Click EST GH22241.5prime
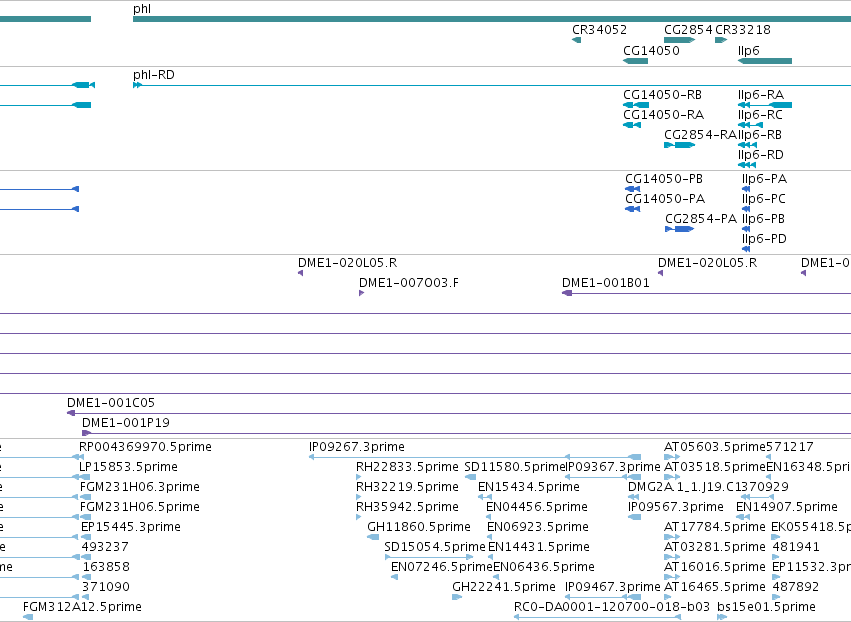This screenshot has height=622, width=851. 504,587
